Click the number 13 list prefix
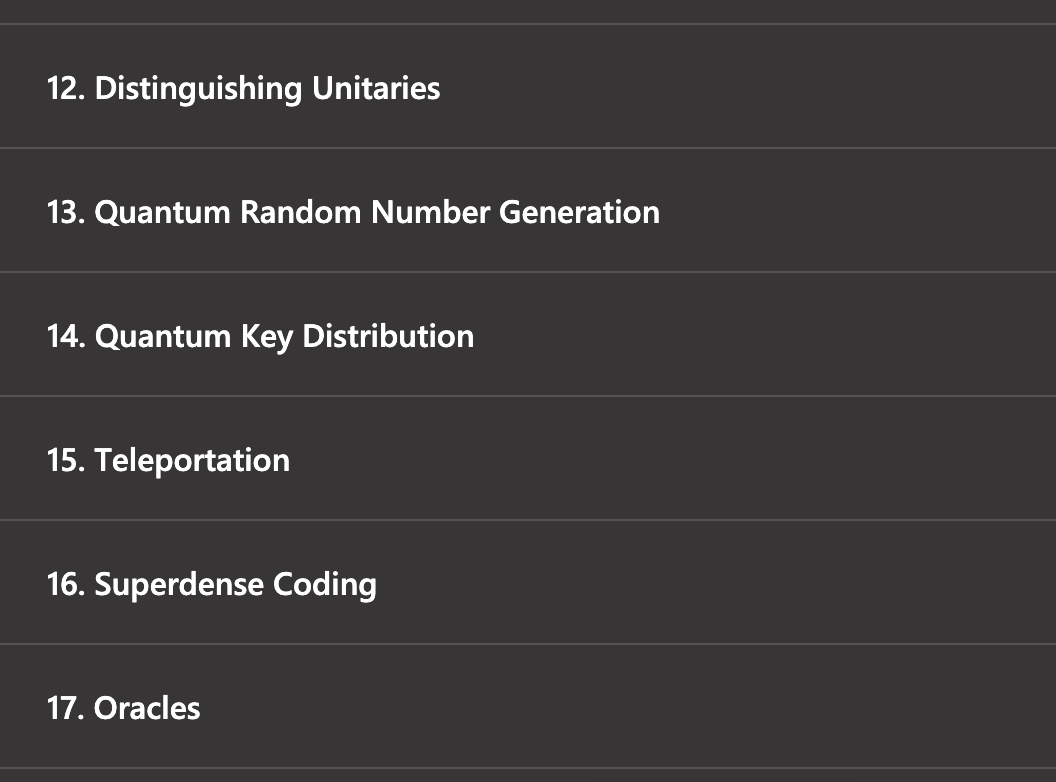 (x=64, y=212)
